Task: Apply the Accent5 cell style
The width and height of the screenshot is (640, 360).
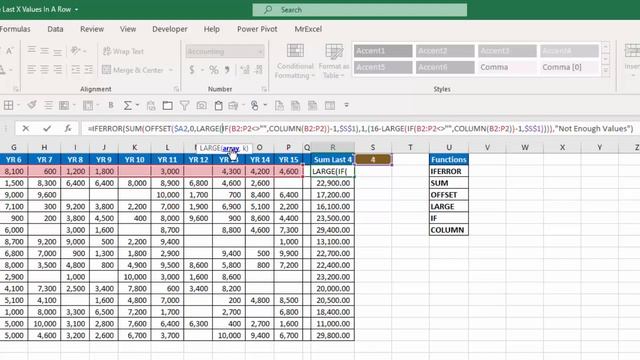Action: 383,67
